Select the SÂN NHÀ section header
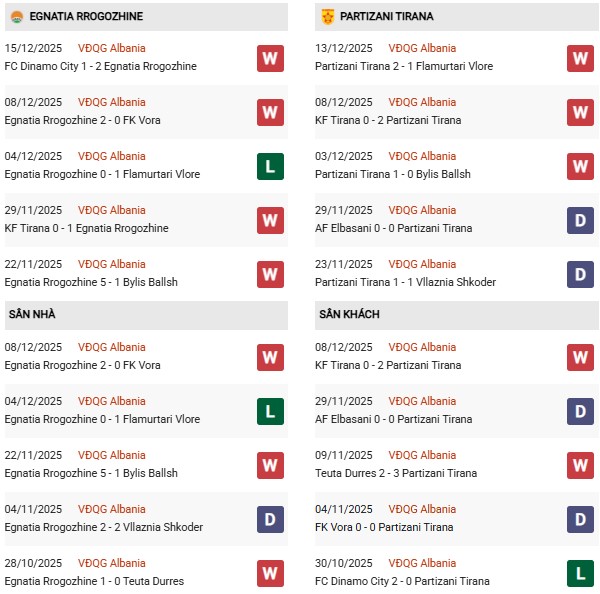 tap(32, 315)
